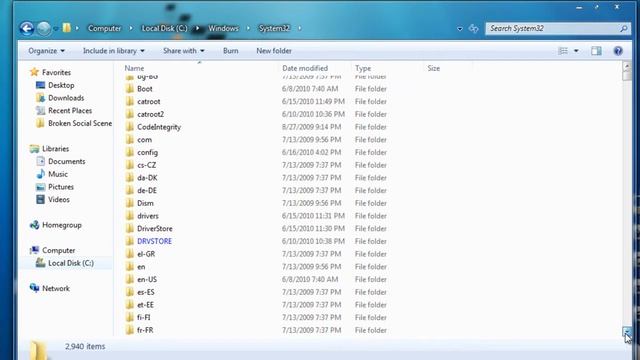The height and width of the screenshot is (360, 640).
Task: Click the search magnifier icon
Action: pyautogui.click(x=624, y=28)
